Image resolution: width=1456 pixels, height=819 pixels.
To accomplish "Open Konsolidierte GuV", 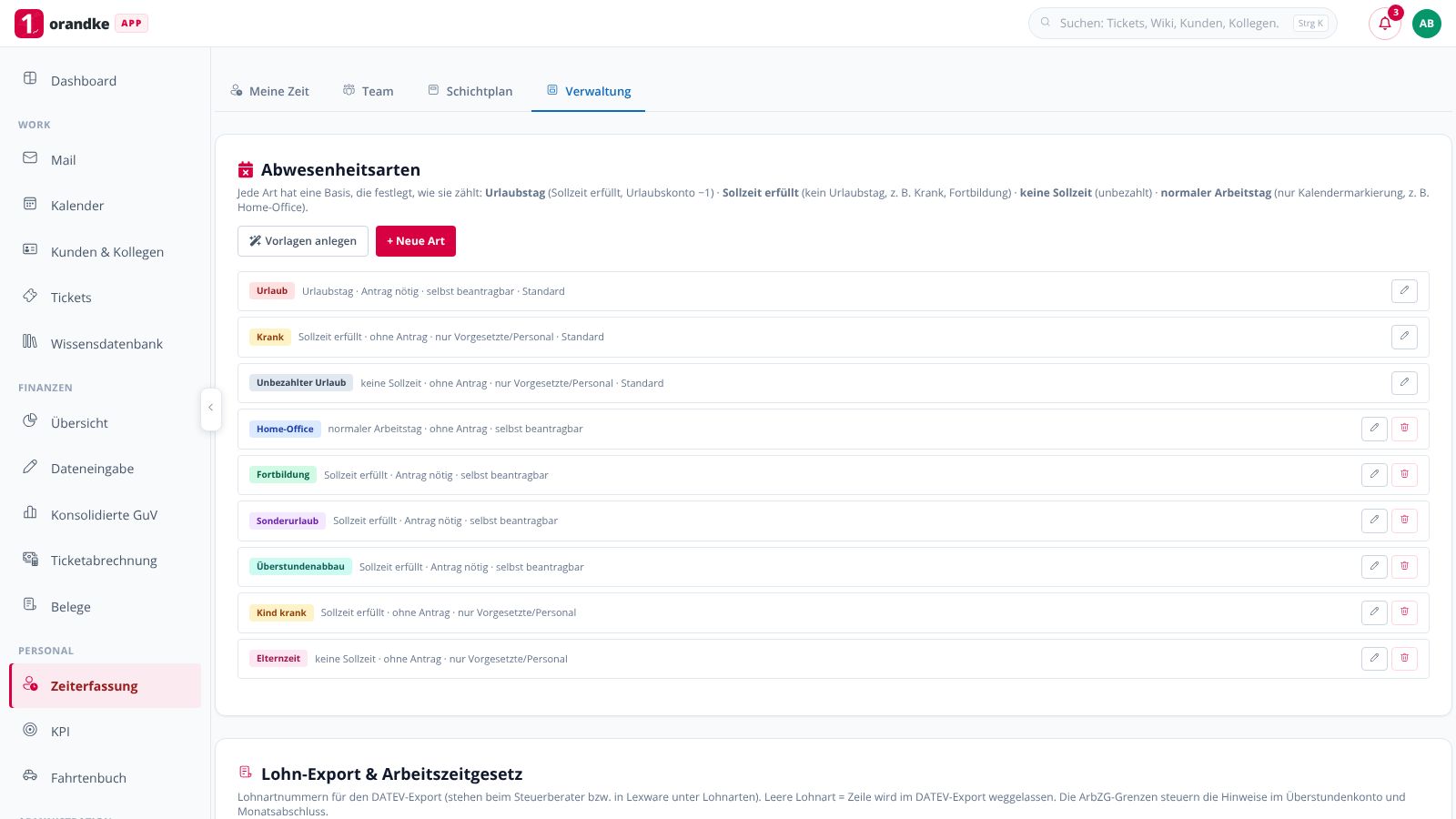I will (106, 514).
